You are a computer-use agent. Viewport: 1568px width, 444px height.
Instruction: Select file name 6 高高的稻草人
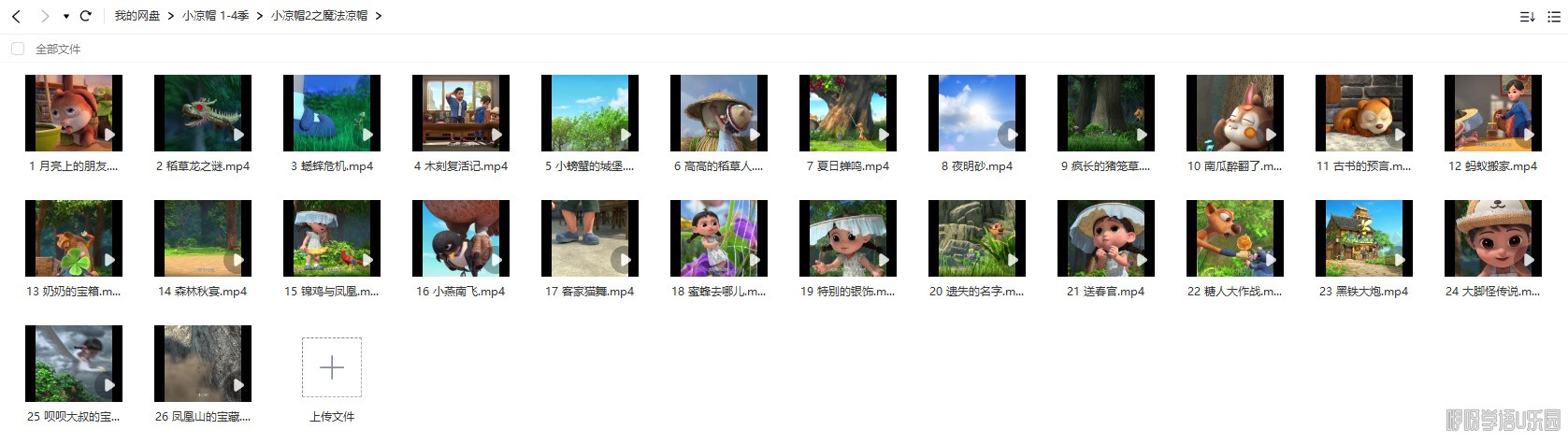click(x=719, y=166)
